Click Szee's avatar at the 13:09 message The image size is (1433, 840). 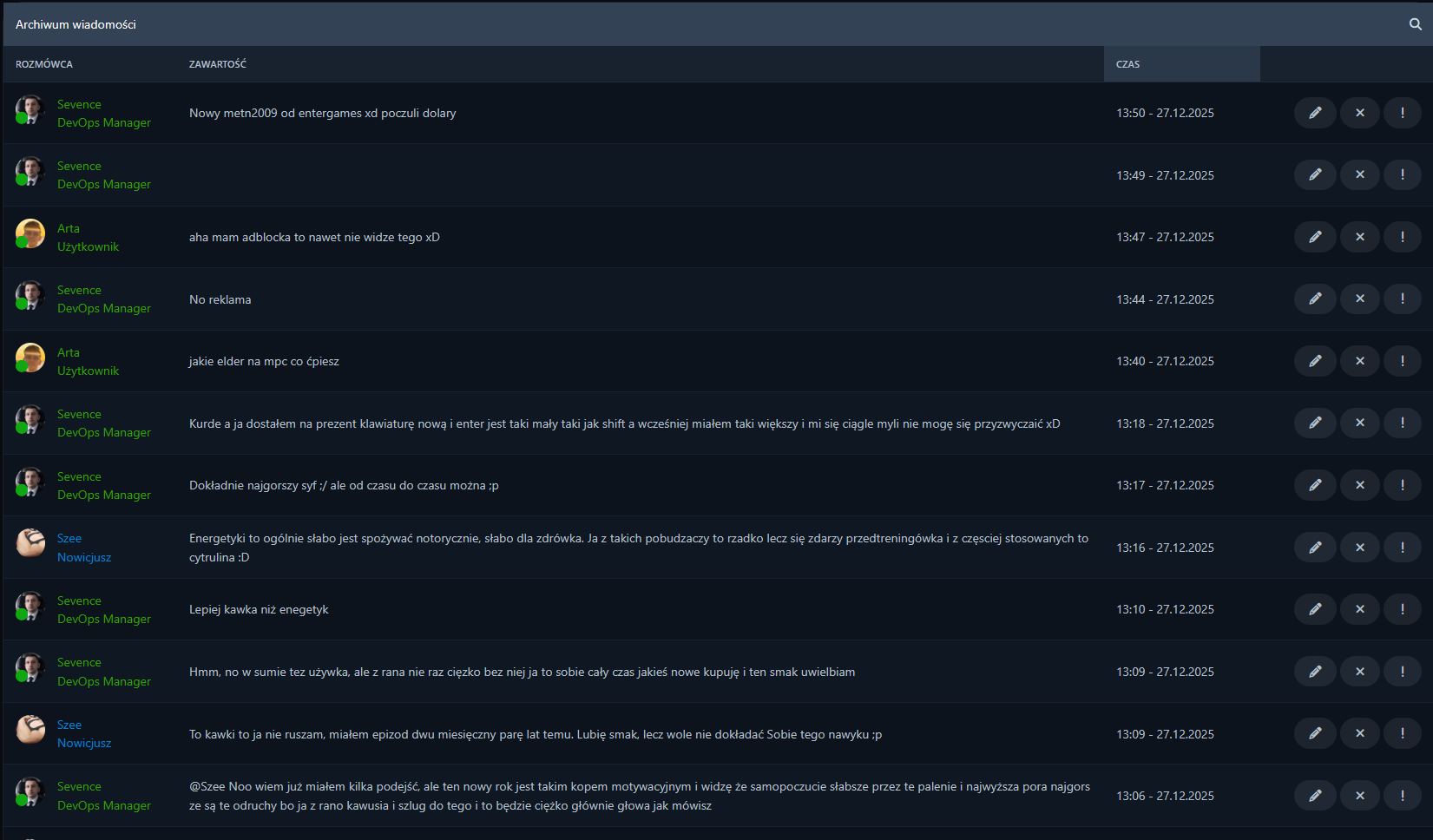pyautogui.click(x=30, y=730)
